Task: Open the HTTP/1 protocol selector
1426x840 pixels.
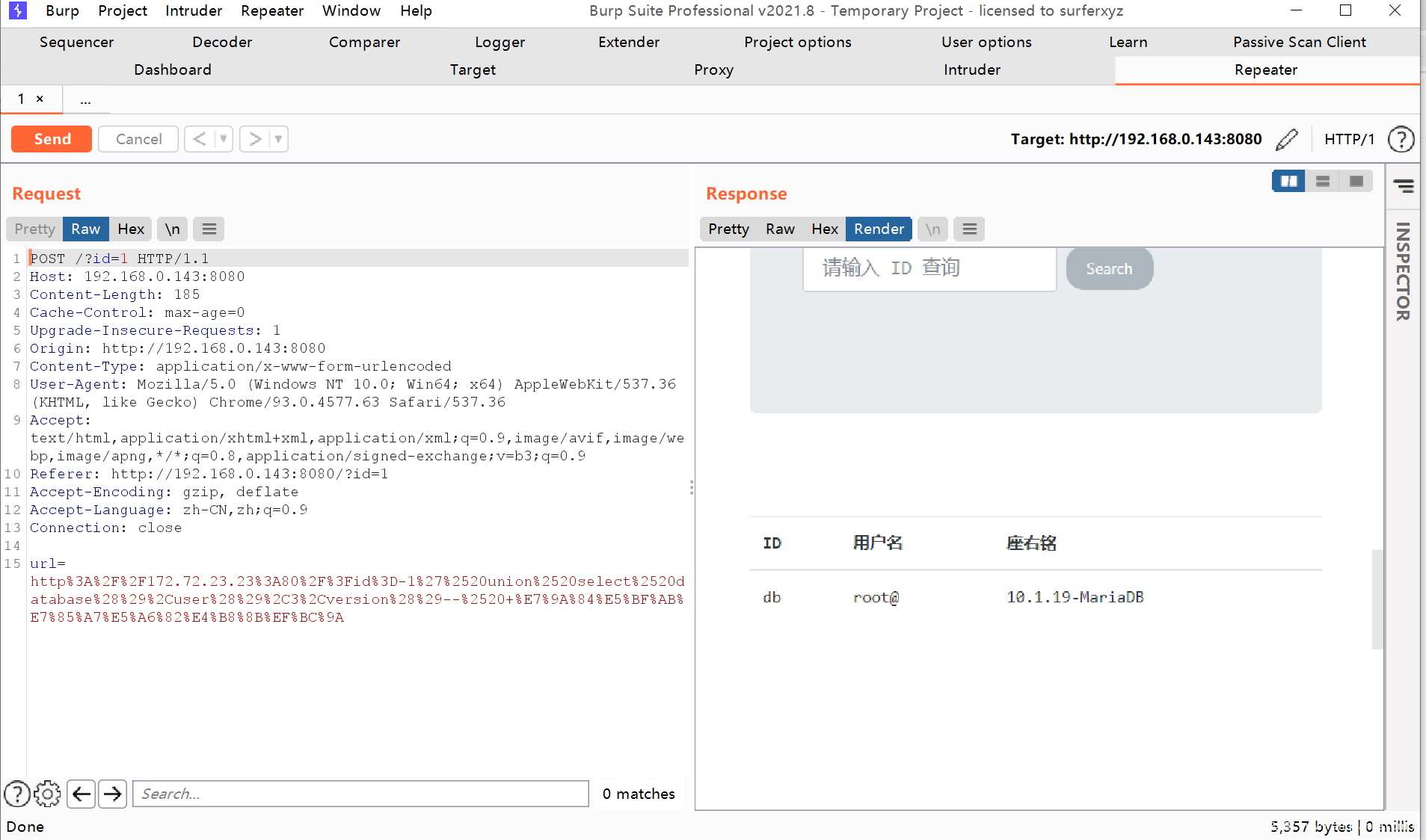Action: (1349, 139)
